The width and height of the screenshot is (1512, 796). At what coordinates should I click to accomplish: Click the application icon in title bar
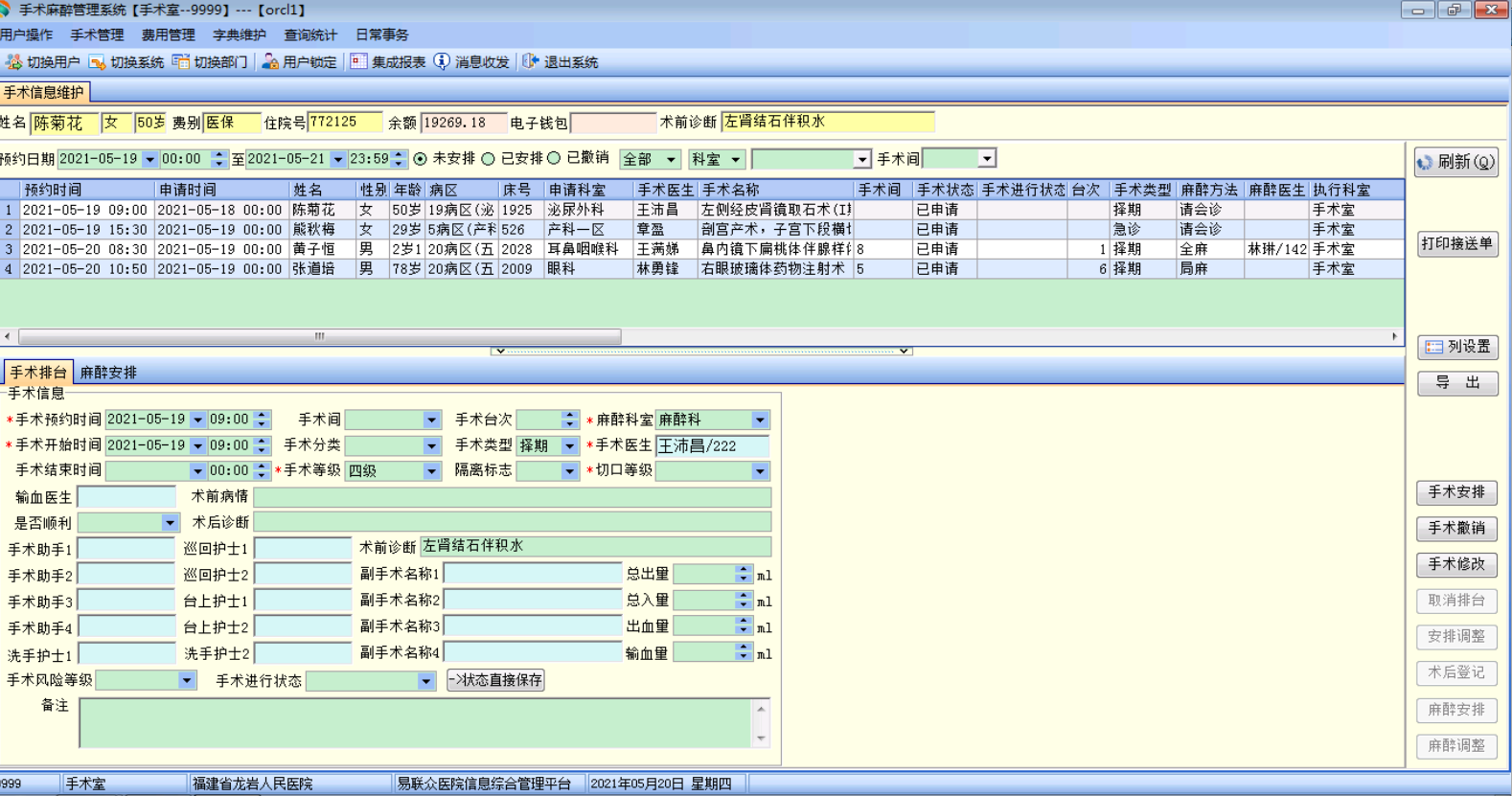pyautogui.click(x=6, y=10)
